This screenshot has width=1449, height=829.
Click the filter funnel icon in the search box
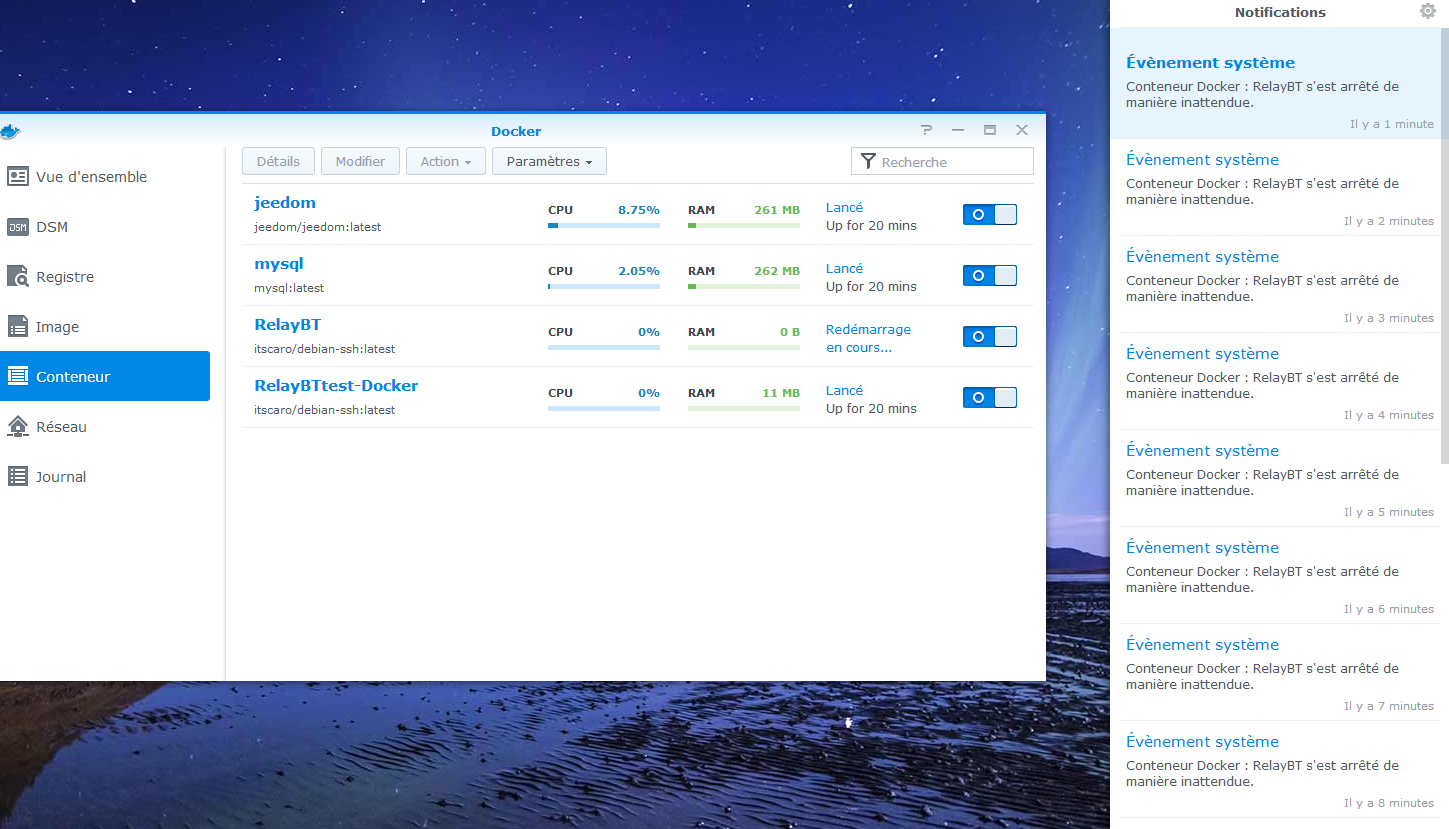click(x=868, y=161)
